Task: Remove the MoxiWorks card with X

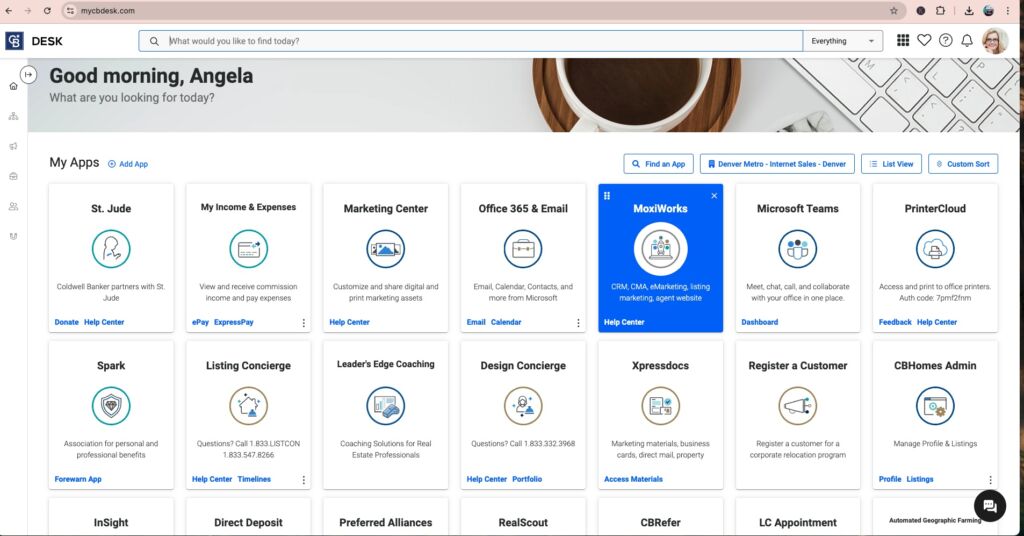Action: point(714,196)
